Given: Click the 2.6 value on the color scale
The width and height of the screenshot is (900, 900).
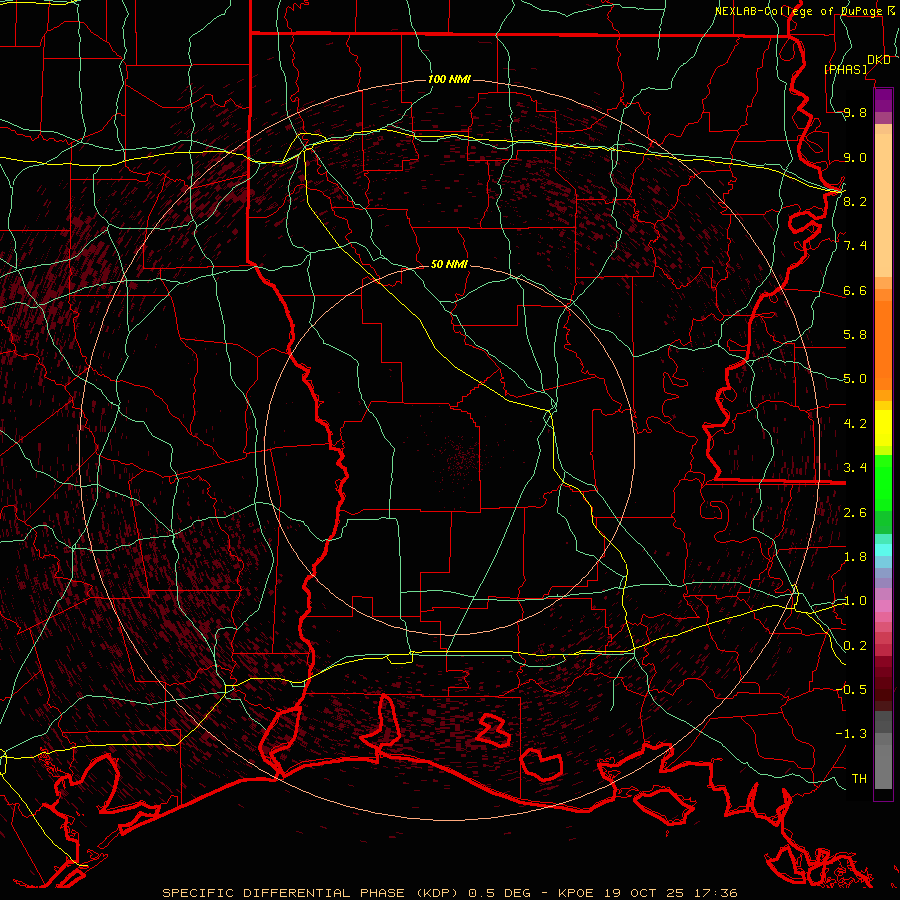Looking at the screenshot, I should click(x=855, y=512).
